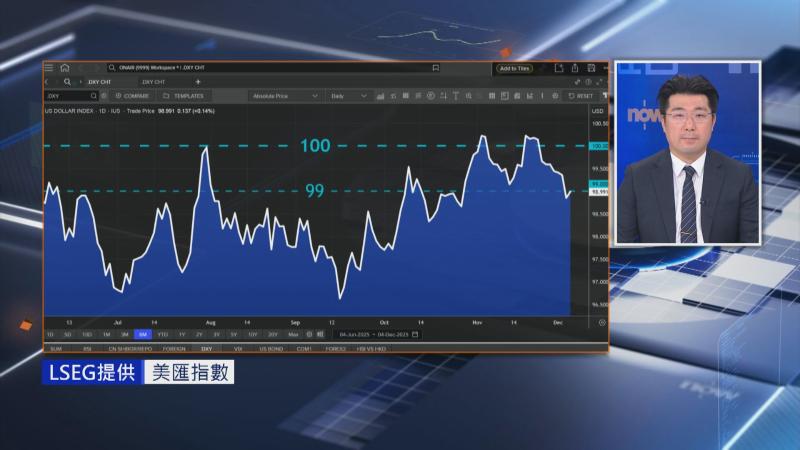Select the 1D time range
Viewport: 800px width, 450px height.
pos(50,334)
